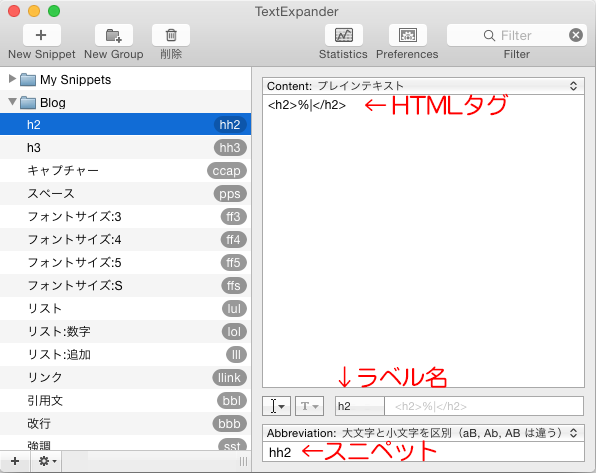
Task: Select the リスト:数字 snippet
Action: [125, 332]
